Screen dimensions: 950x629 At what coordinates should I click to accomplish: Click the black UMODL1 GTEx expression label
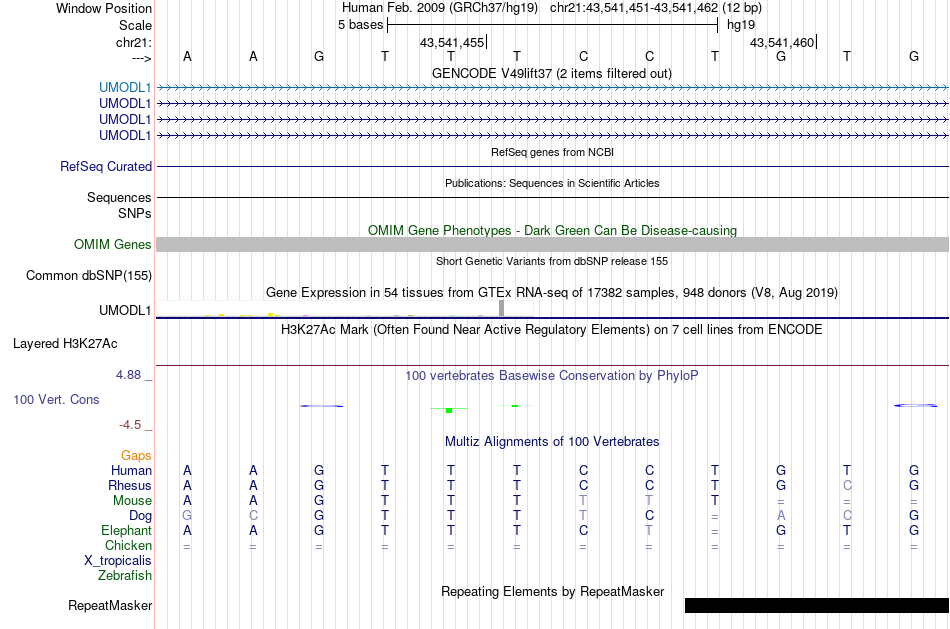(x=125, y=310)
